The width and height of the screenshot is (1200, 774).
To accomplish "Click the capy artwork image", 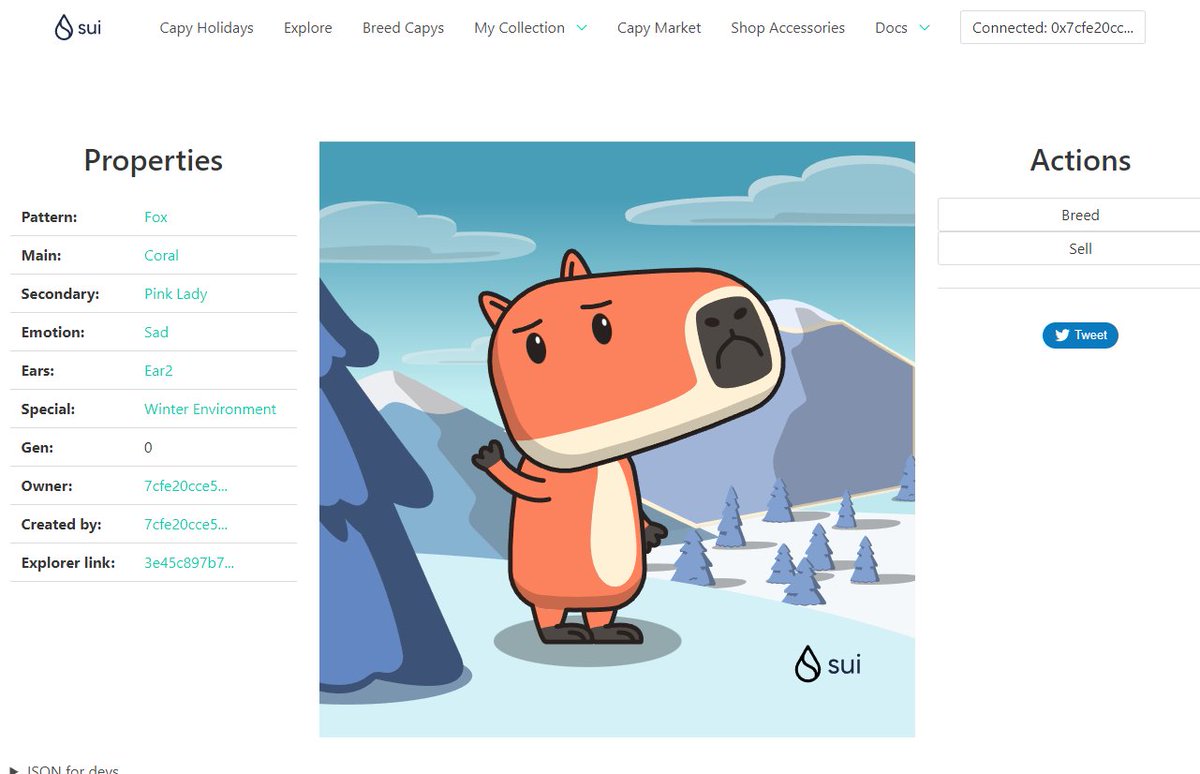I will click(x=617, y=439).
